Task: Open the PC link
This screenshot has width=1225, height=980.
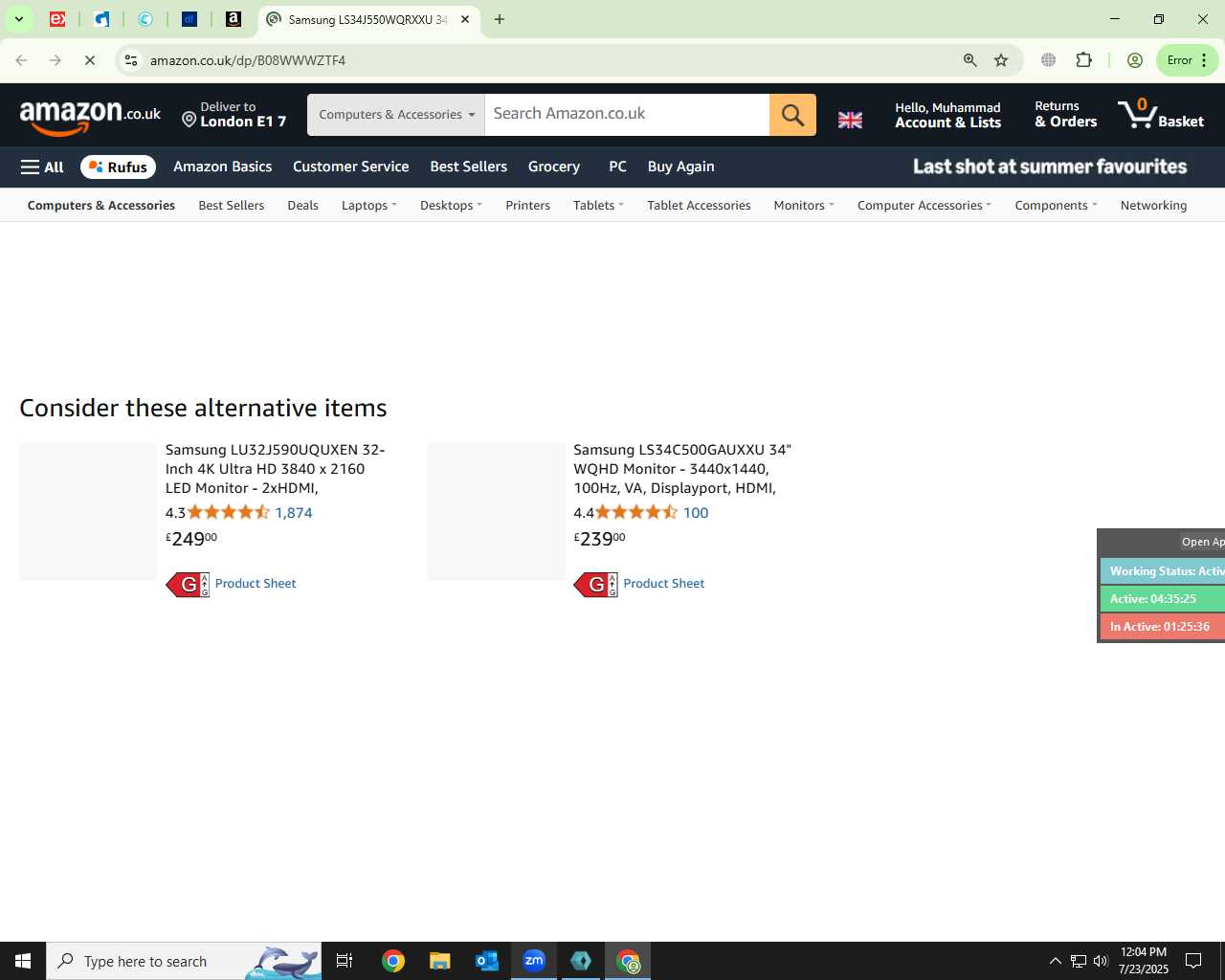Action: (617, 167)
